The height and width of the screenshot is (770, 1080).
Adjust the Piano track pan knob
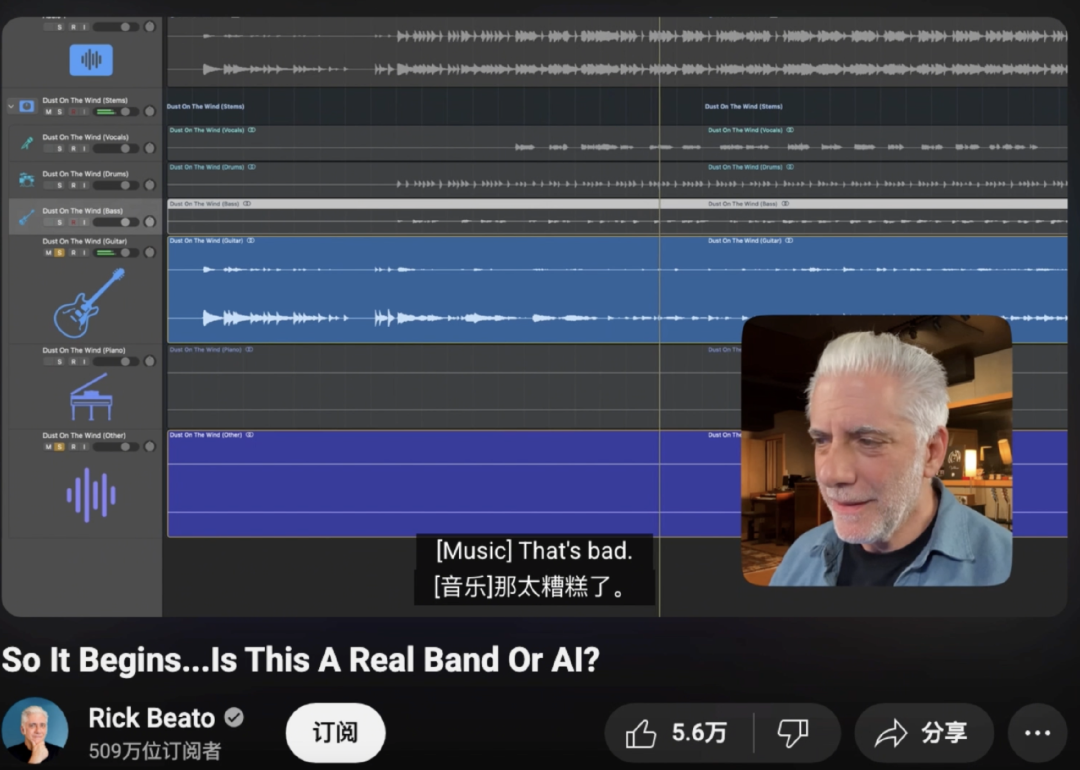pos(149,362)
